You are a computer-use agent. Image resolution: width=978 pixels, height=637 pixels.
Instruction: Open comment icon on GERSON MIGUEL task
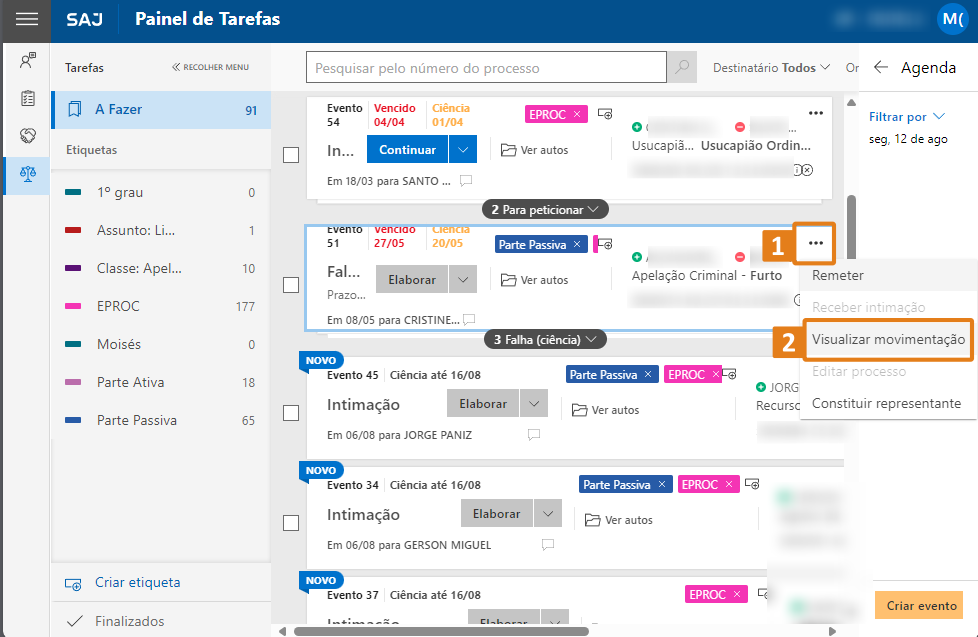click(548, 544)
